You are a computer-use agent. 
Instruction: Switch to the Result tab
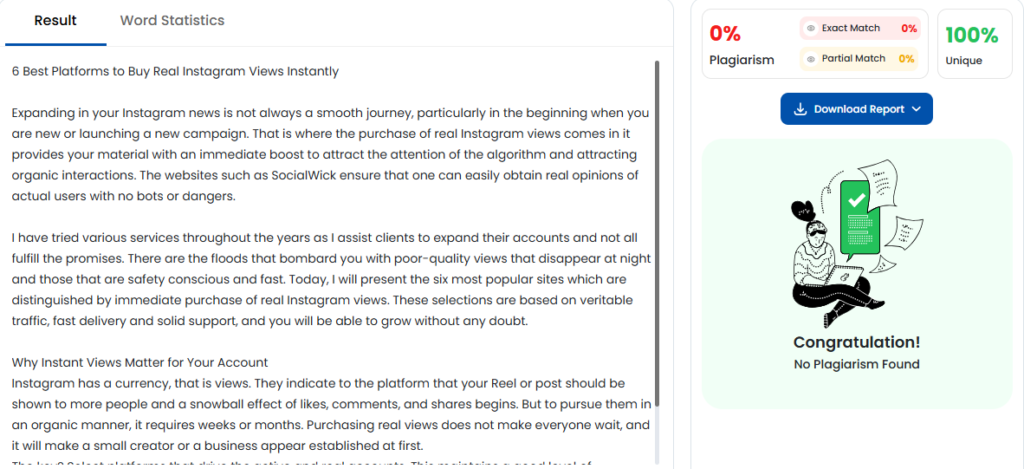point(55,21)
